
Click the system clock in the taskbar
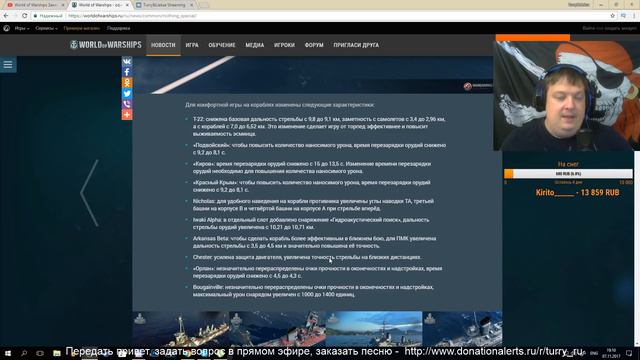(x=611, y=353)
